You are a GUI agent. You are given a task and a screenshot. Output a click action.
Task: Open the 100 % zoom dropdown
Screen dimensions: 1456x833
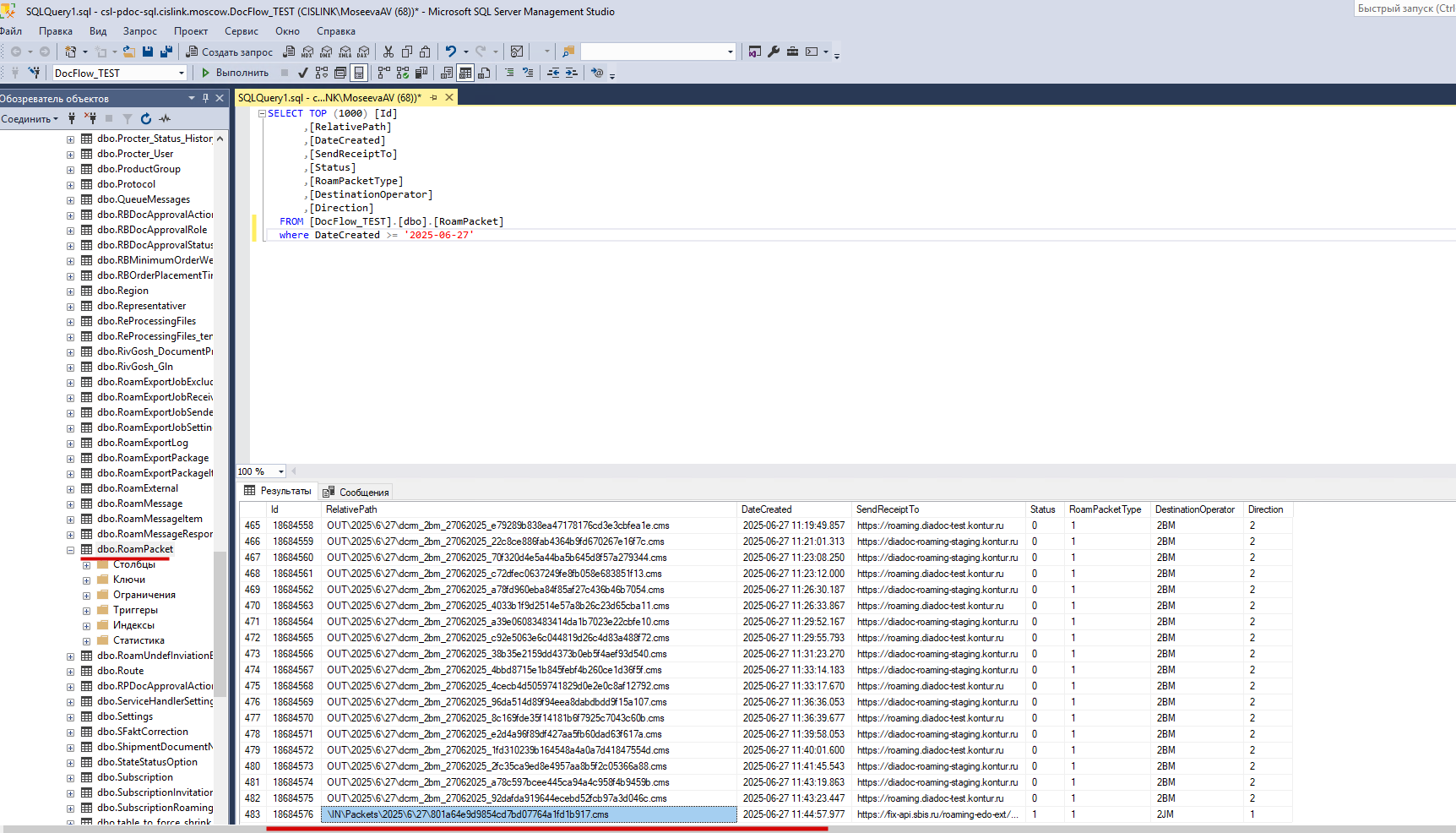tap(281, 471)
